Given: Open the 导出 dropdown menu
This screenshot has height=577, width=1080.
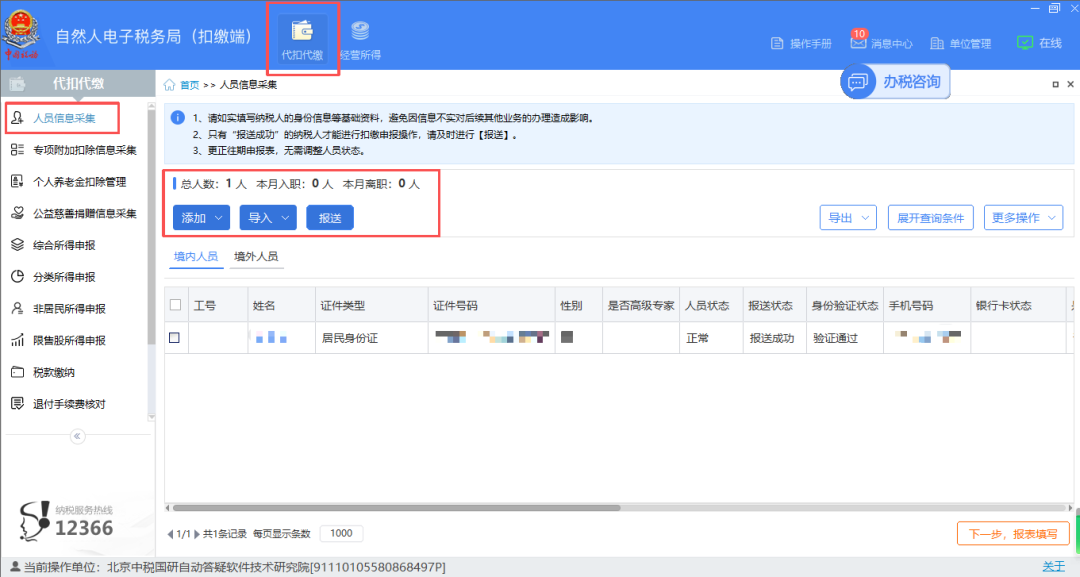Looking at the screenshot, I should pyautogui.click(x=847, y=217).
